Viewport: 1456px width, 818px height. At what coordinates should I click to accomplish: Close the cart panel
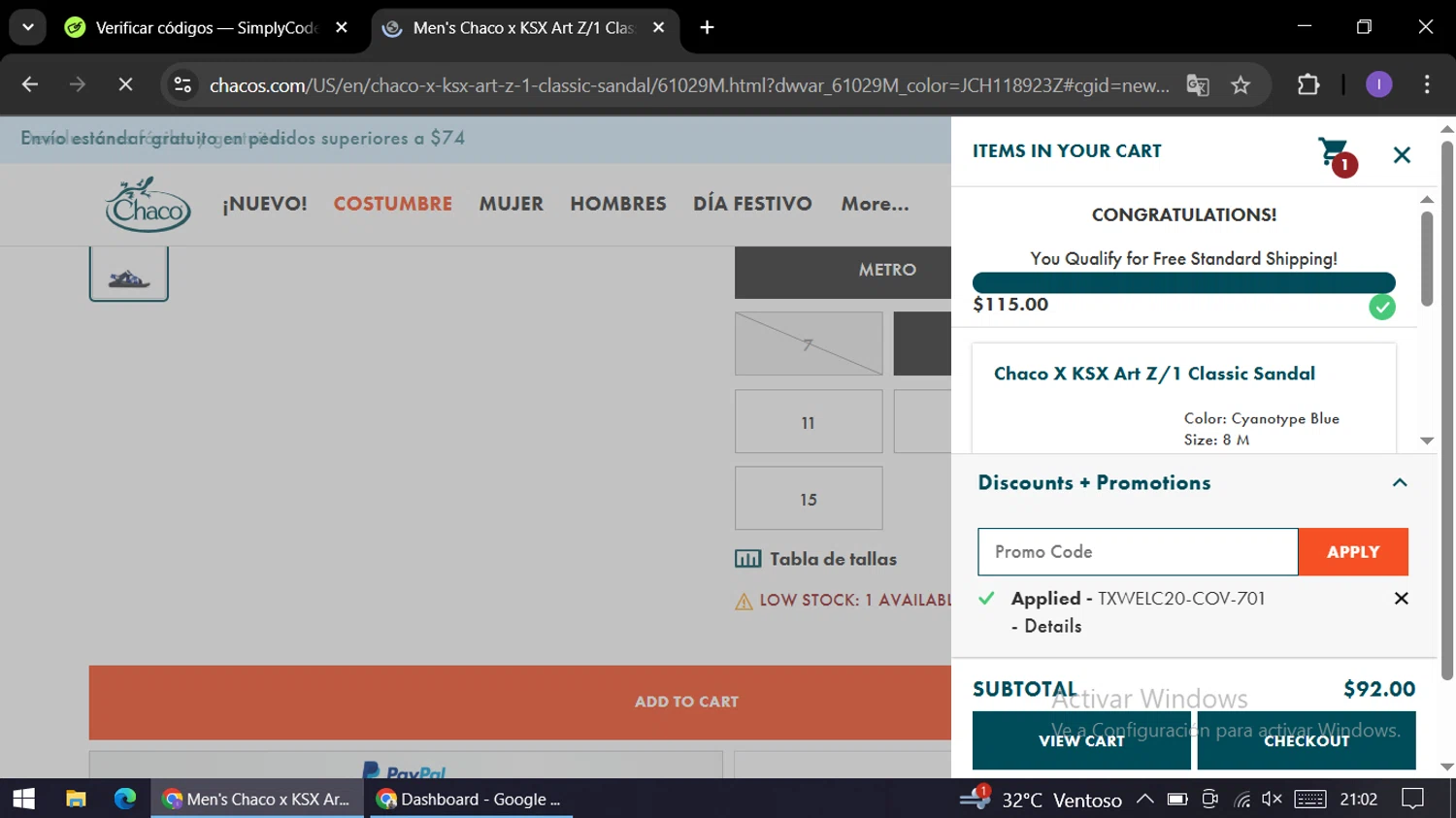coord(1402,154)
